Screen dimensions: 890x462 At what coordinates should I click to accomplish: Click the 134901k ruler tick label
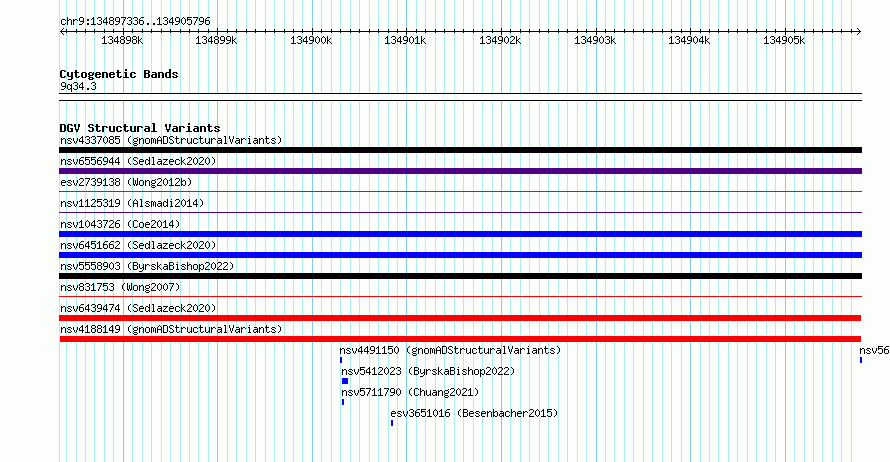coord(405,41)
